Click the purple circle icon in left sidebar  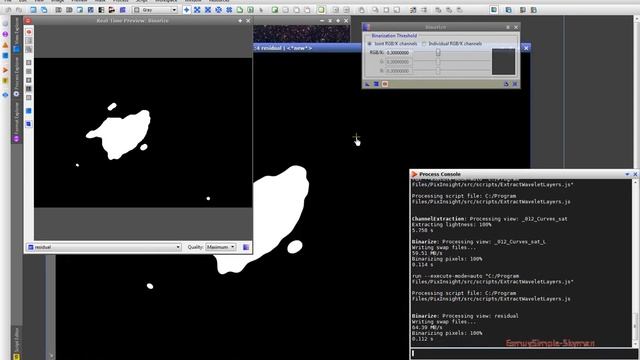tap(5, 34)
